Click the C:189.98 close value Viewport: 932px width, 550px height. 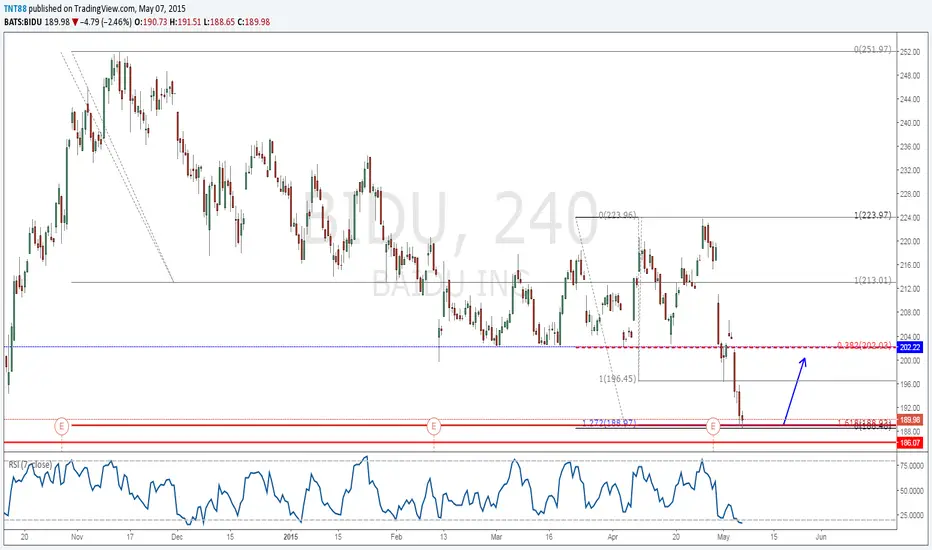coord(254,21)
